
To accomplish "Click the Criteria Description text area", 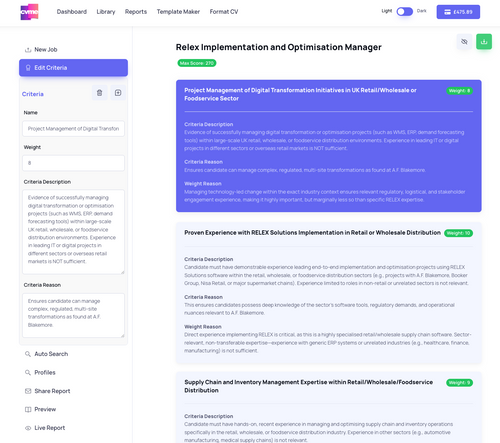I will (73, 232).
